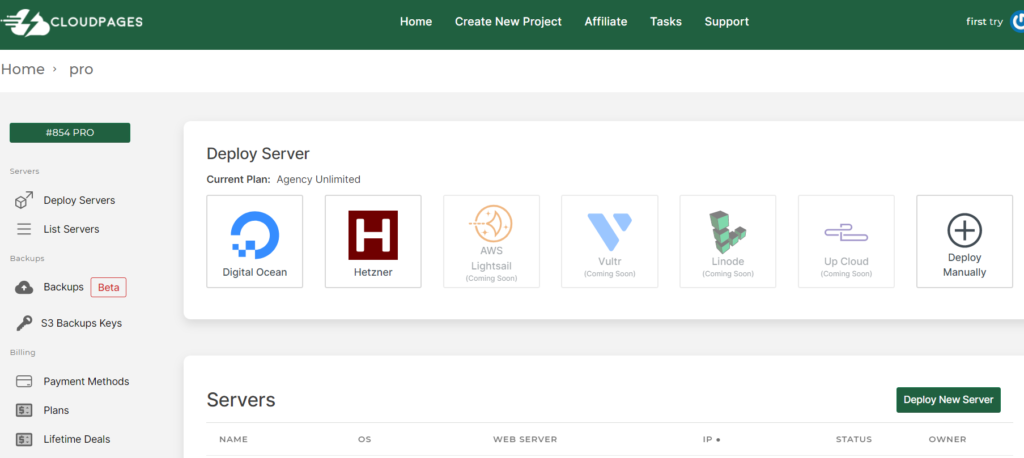Click the Linode provider card
Screen dimensions: 1024x458
[x=728, y=241]
